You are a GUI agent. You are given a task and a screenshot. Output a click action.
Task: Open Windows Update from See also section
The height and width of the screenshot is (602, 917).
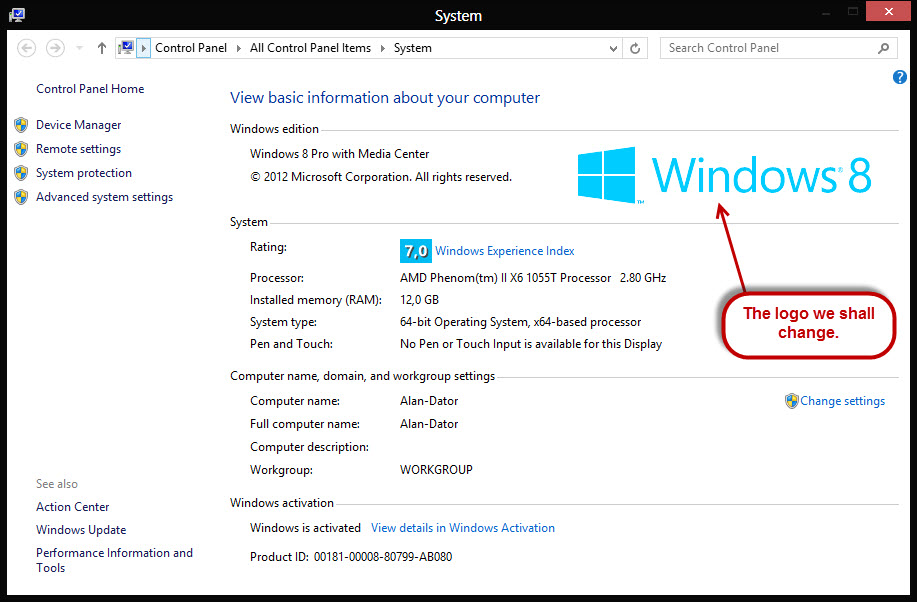[x=80, y=529]
